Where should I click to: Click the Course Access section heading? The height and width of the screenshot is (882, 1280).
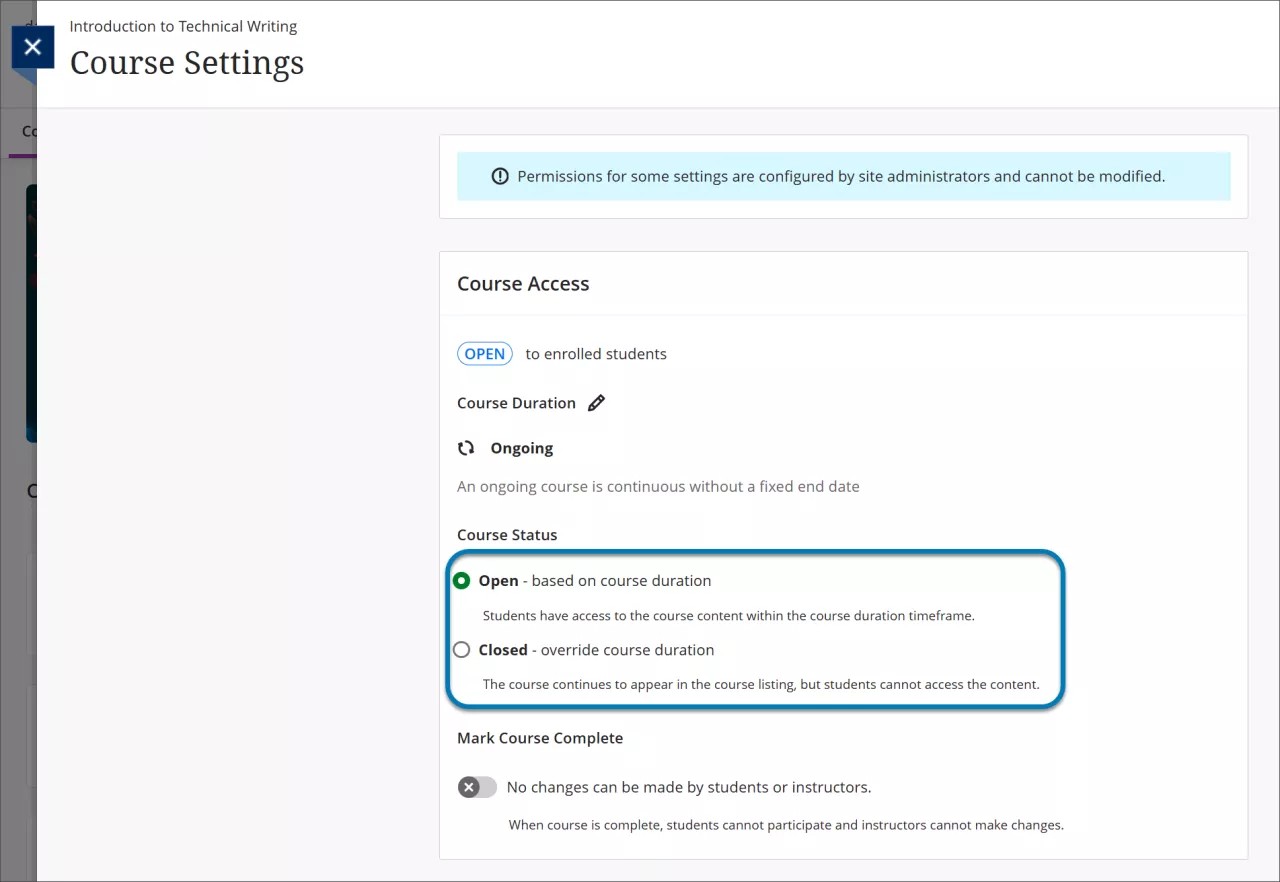[x=523, y=283]
